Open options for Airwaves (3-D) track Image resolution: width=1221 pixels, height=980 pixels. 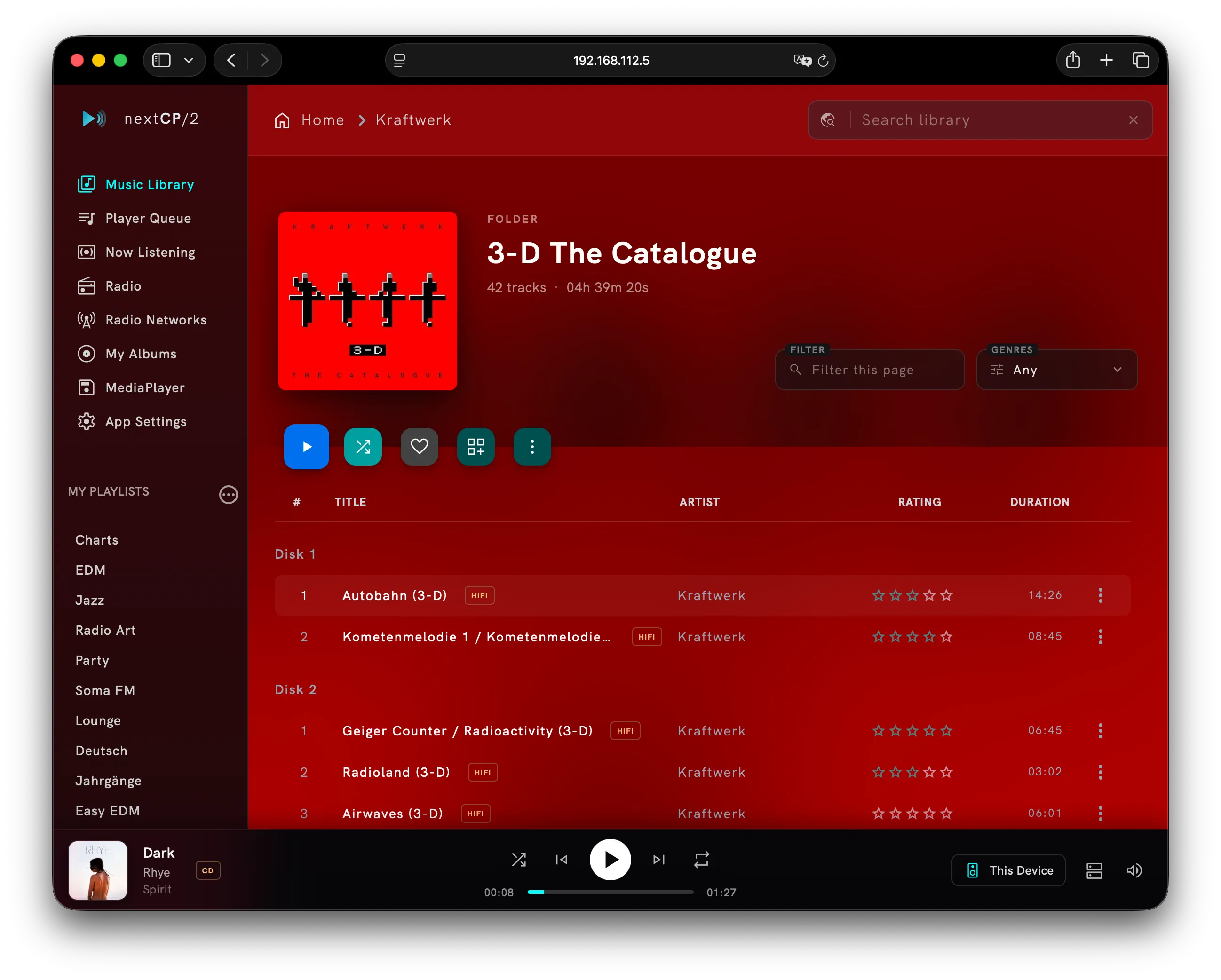[x=1101, y=813]
